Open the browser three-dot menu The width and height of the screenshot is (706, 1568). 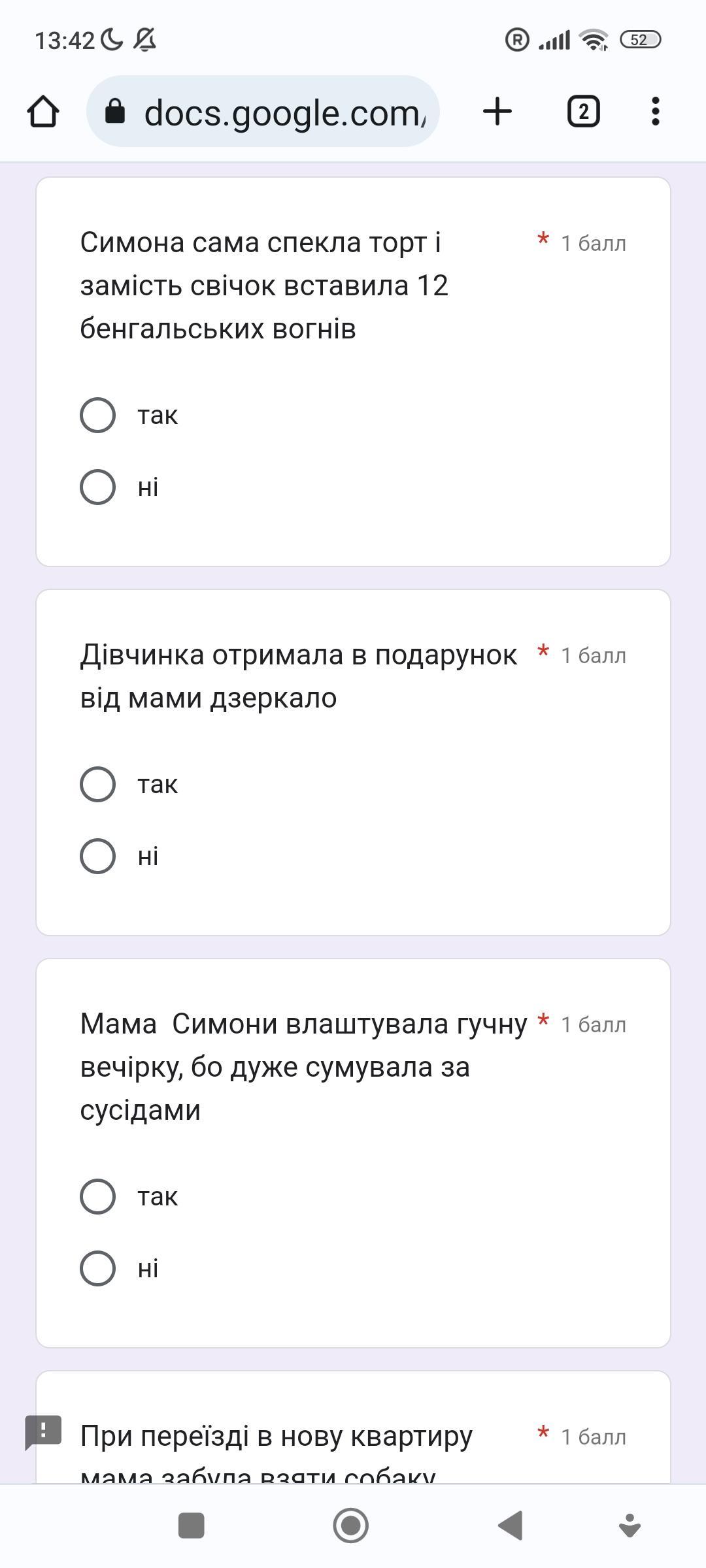point(656,111)
